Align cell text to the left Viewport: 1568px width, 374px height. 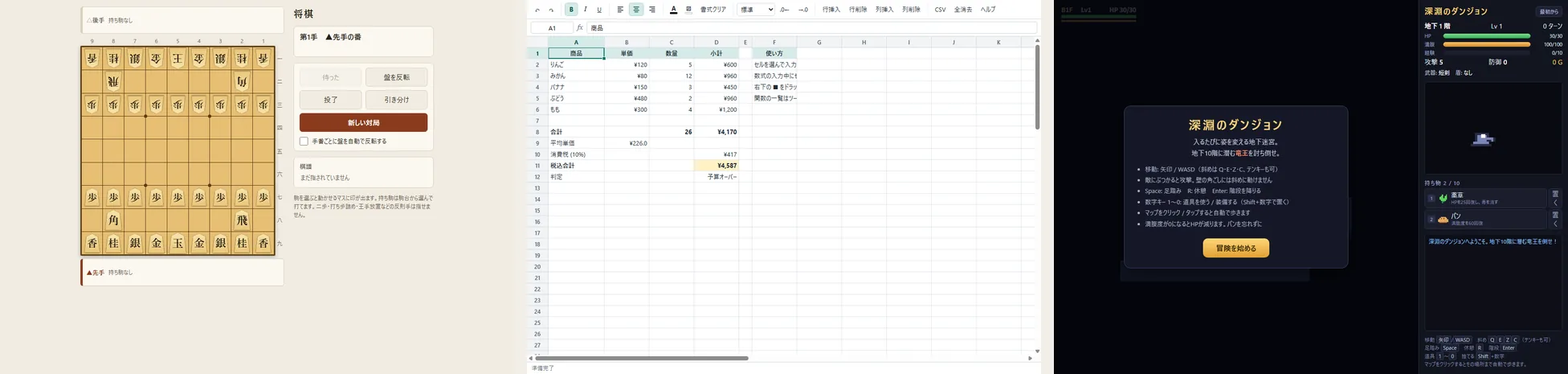tap(620, 10)
